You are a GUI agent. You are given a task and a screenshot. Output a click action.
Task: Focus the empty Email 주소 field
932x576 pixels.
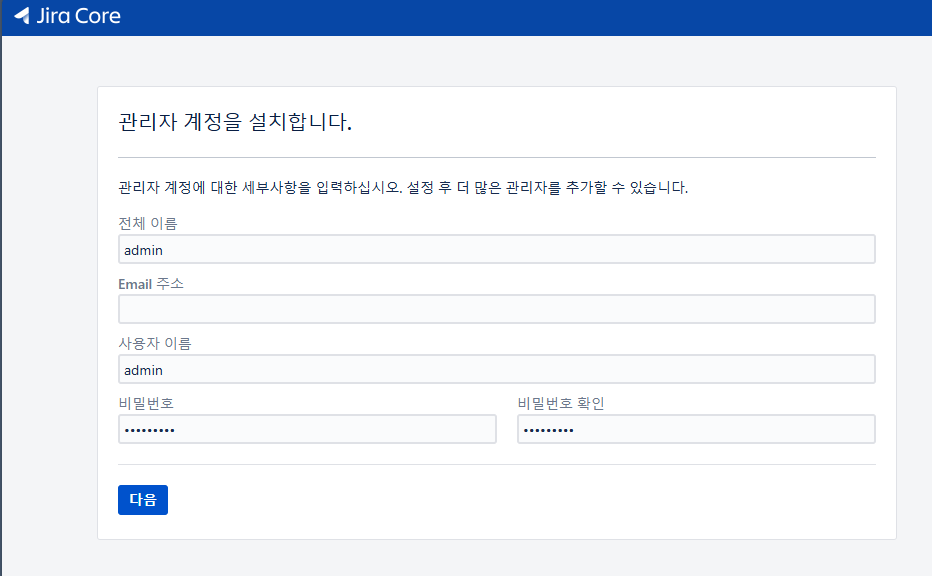click(x=496, y=309)
